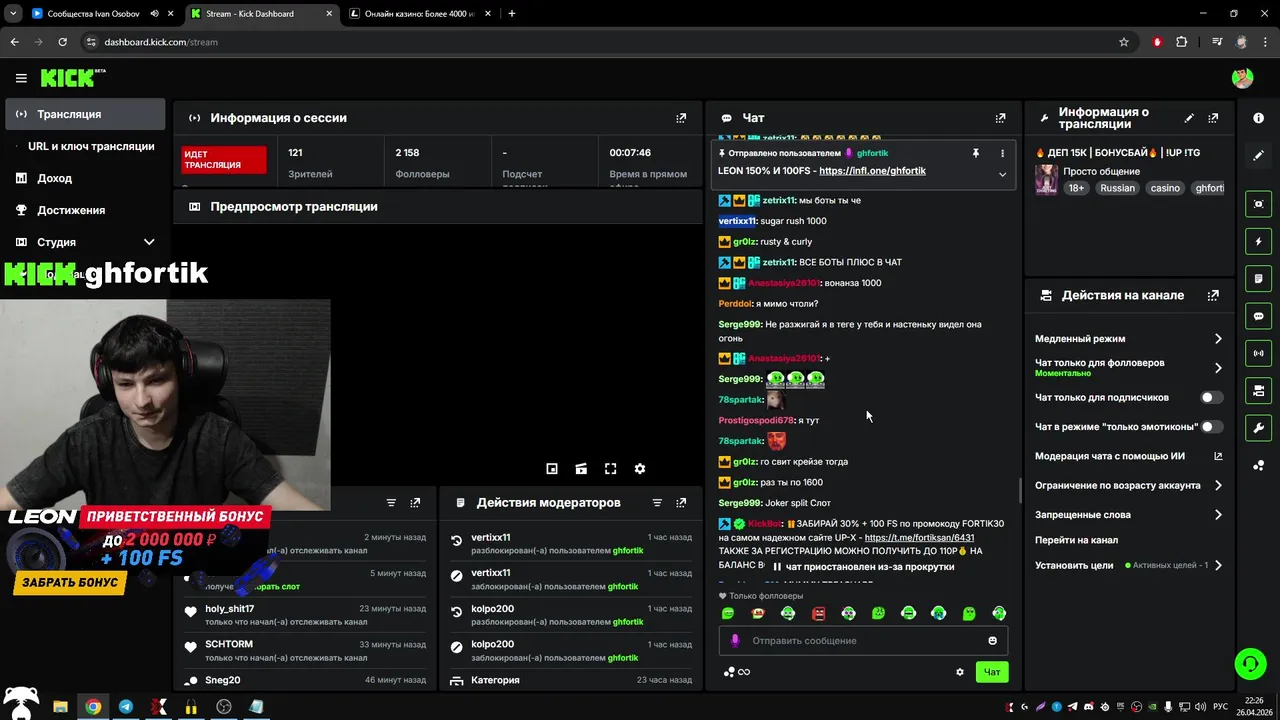The image size is (1280, 720).
Task: Toggle the stream preview widget sidebar icon
Action: click(x=1258, y=204)
